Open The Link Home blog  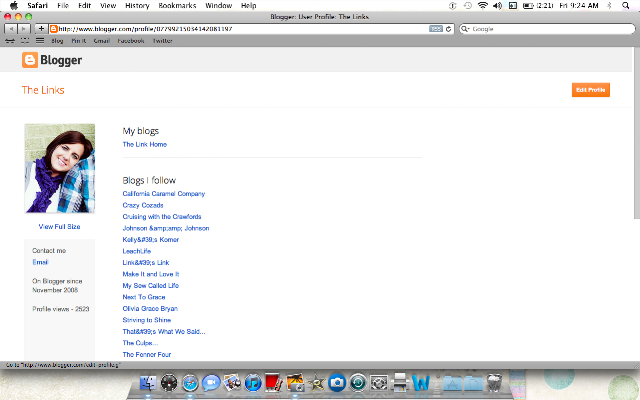(x=144, y=144)
